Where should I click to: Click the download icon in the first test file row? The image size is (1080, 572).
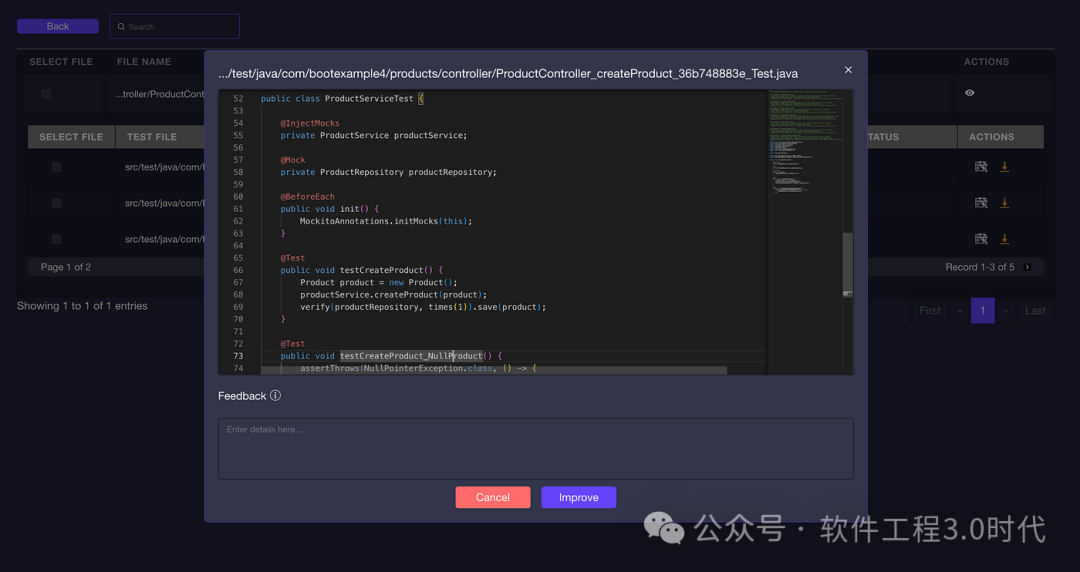click(x=1004, y=167)
